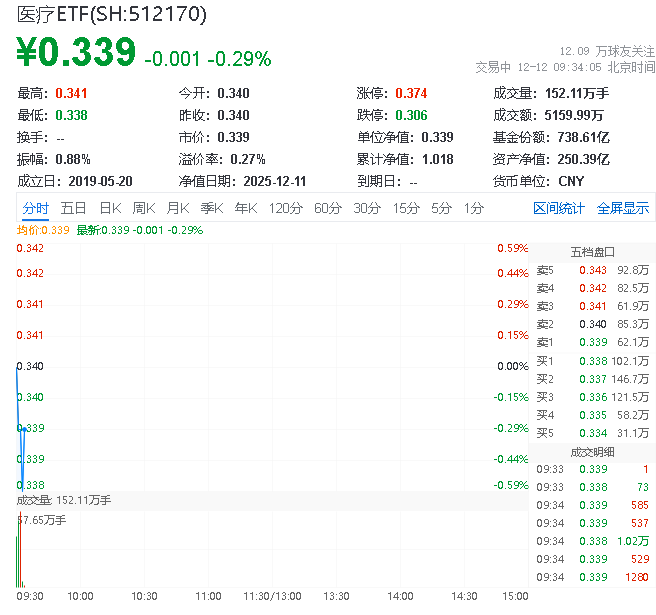Open the 季K quarterly chart tab
This screenshot has width=656, height=615.
pos(211,208)
